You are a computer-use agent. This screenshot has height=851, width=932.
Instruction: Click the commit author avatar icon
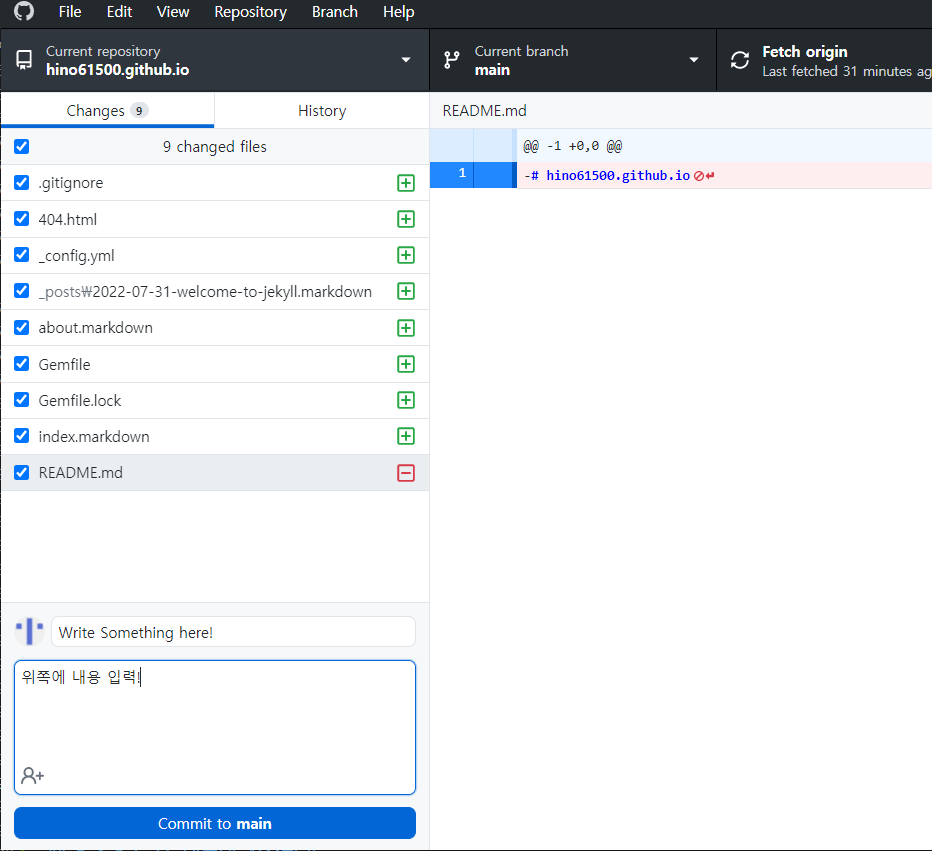click(x=30, y=632)
